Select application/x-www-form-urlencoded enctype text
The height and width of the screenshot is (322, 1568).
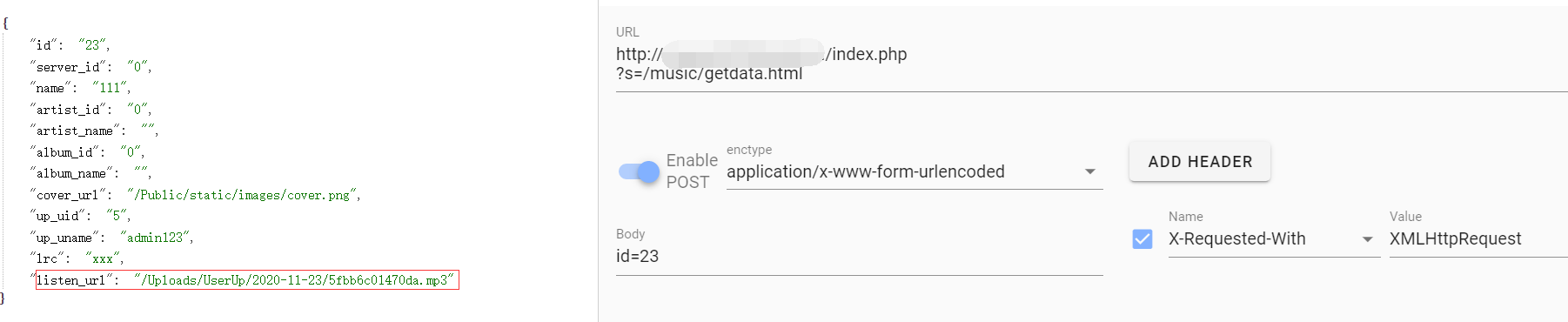coord(866,172)
